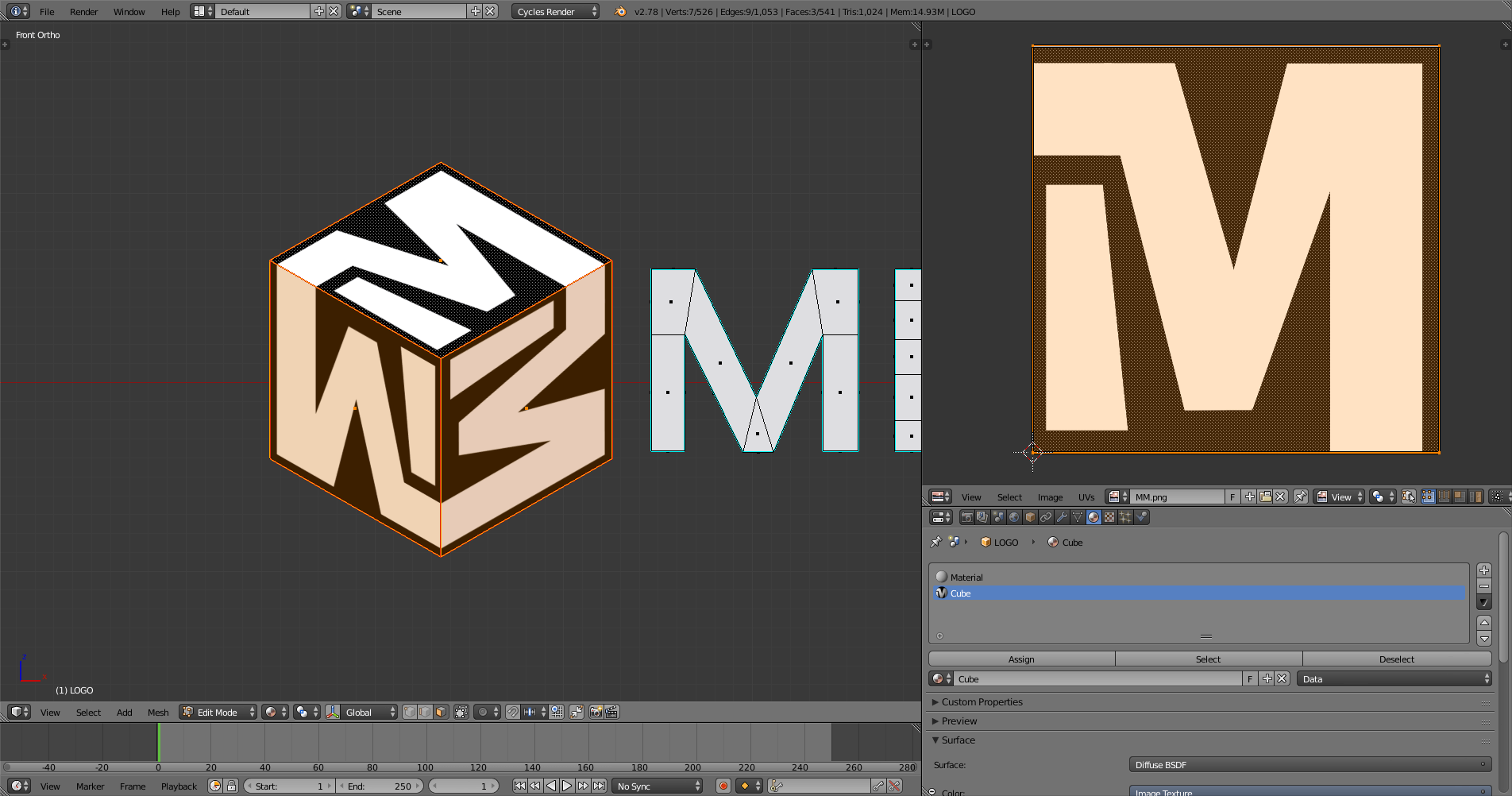Open the World properties tab icon
Screen dimensions: 1512x796
pos(1014,517)
